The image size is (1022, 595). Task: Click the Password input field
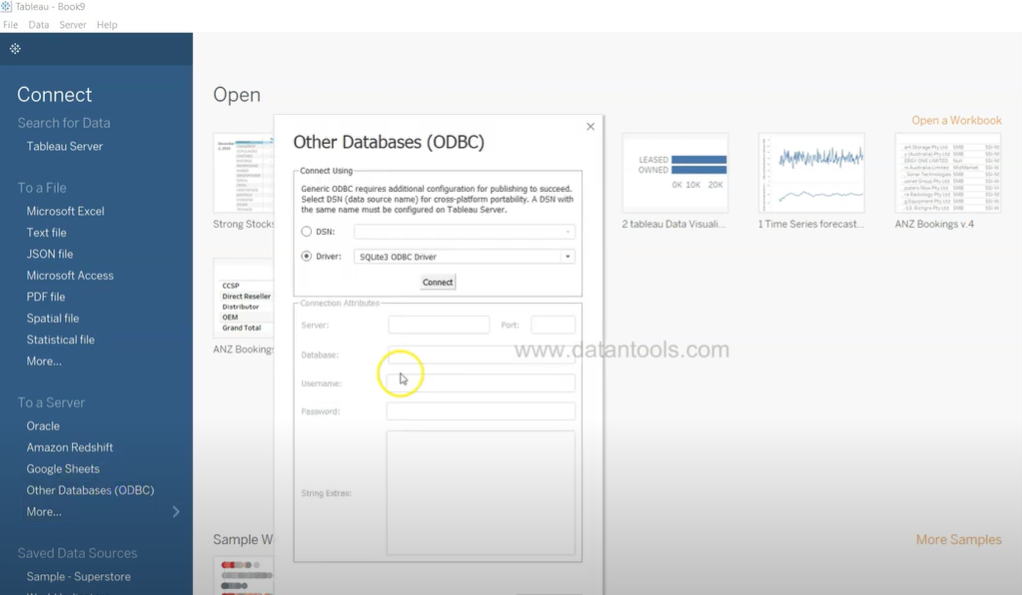481,411
